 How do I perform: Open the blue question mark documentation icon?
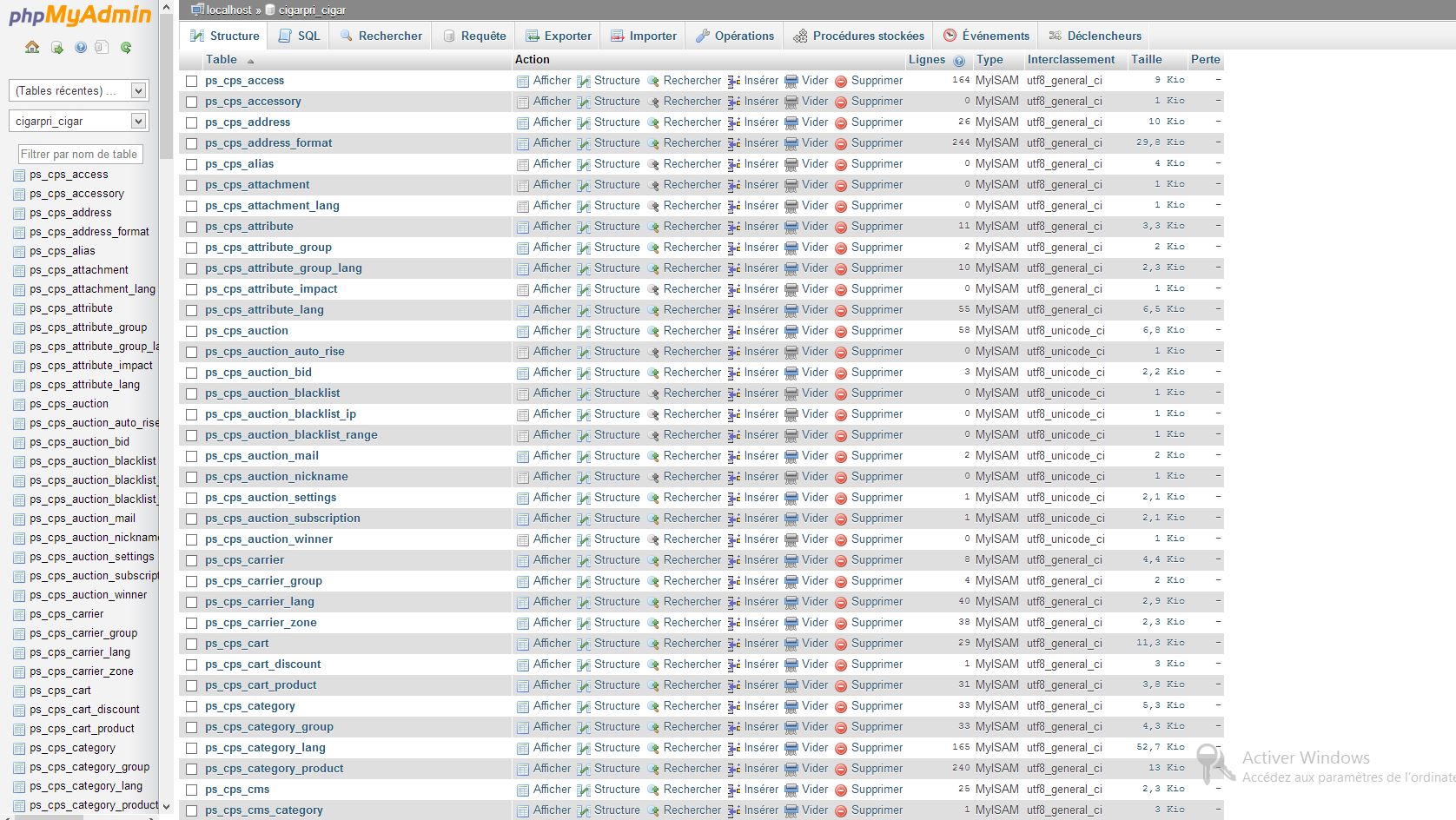tap(81, 48)
